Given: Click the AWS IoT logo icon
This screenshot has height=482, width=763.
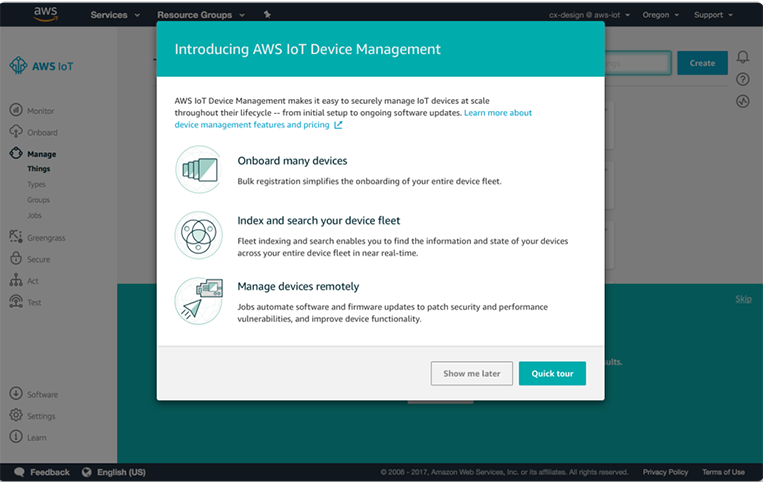Looking at the screenshot, I should coord(18,66).
